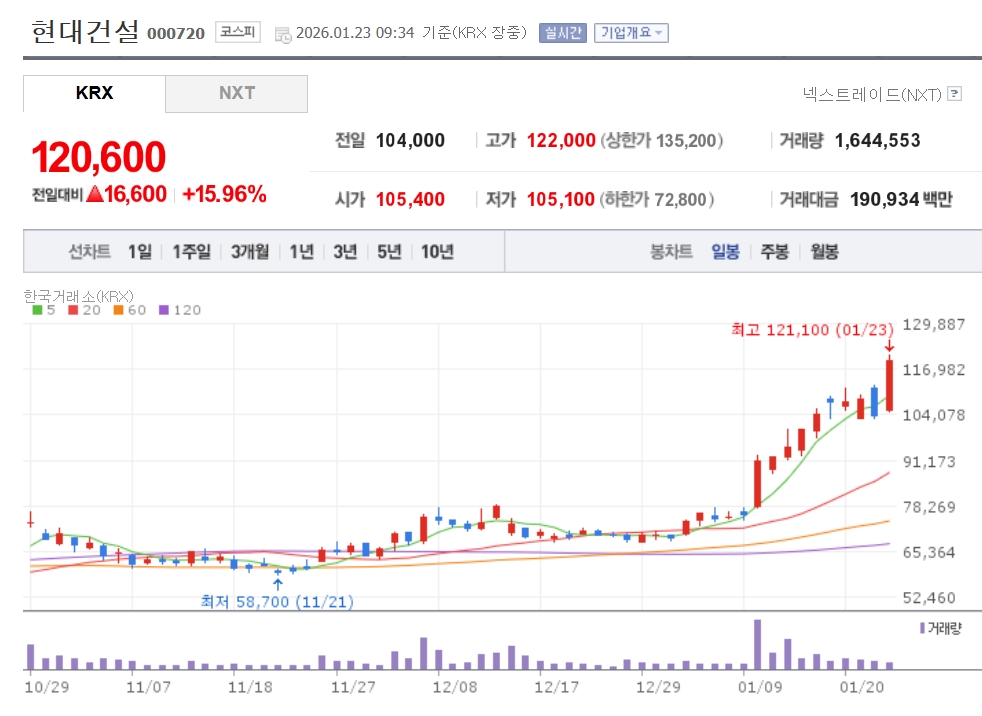Open the 기업개요 dropdown
This screenshot has width=982, height=716.
coord(631,32)
